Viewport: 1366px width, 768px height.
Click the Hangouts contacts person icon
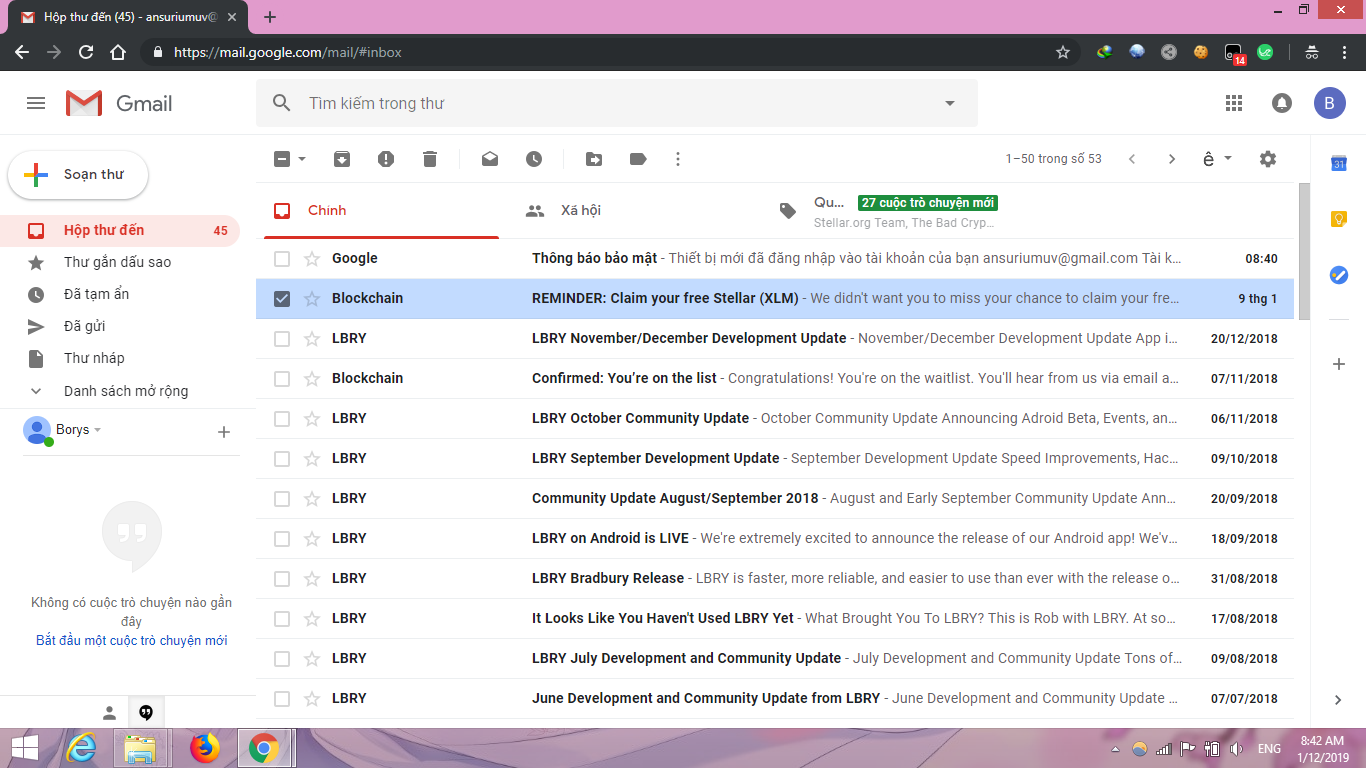pos(110,713)
